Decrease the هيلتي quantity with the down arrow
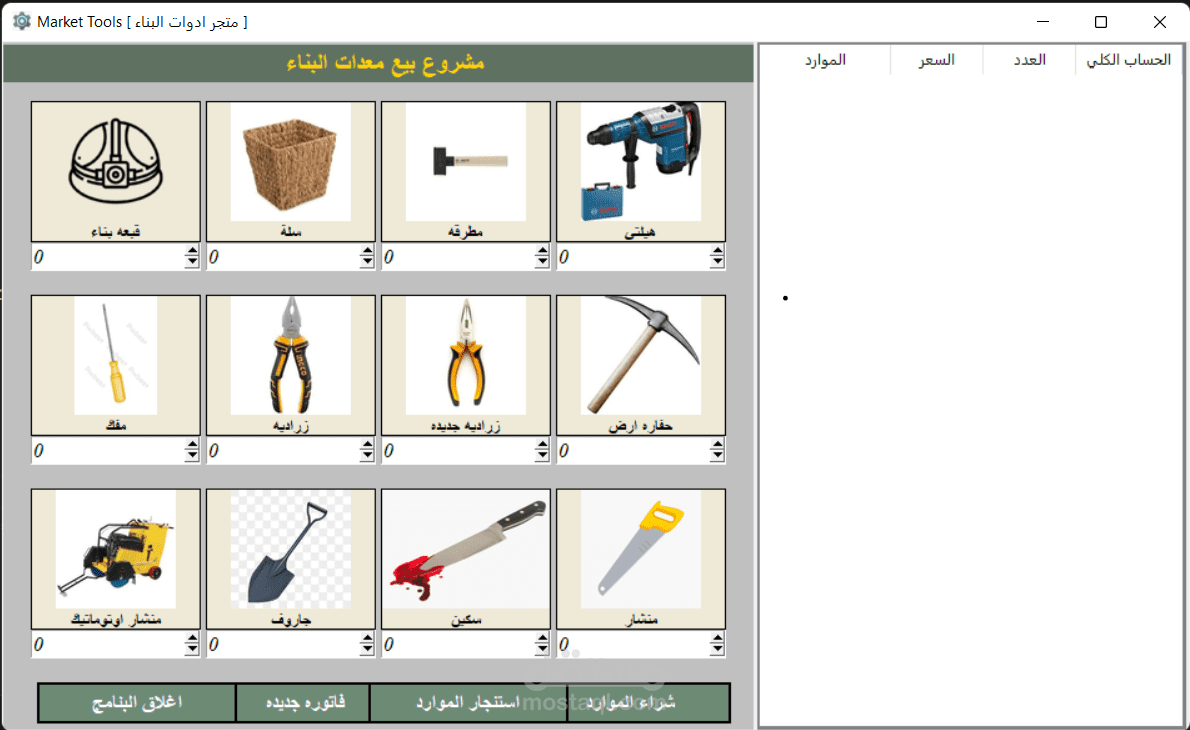1190x730 pixels. tap(718, 262)
